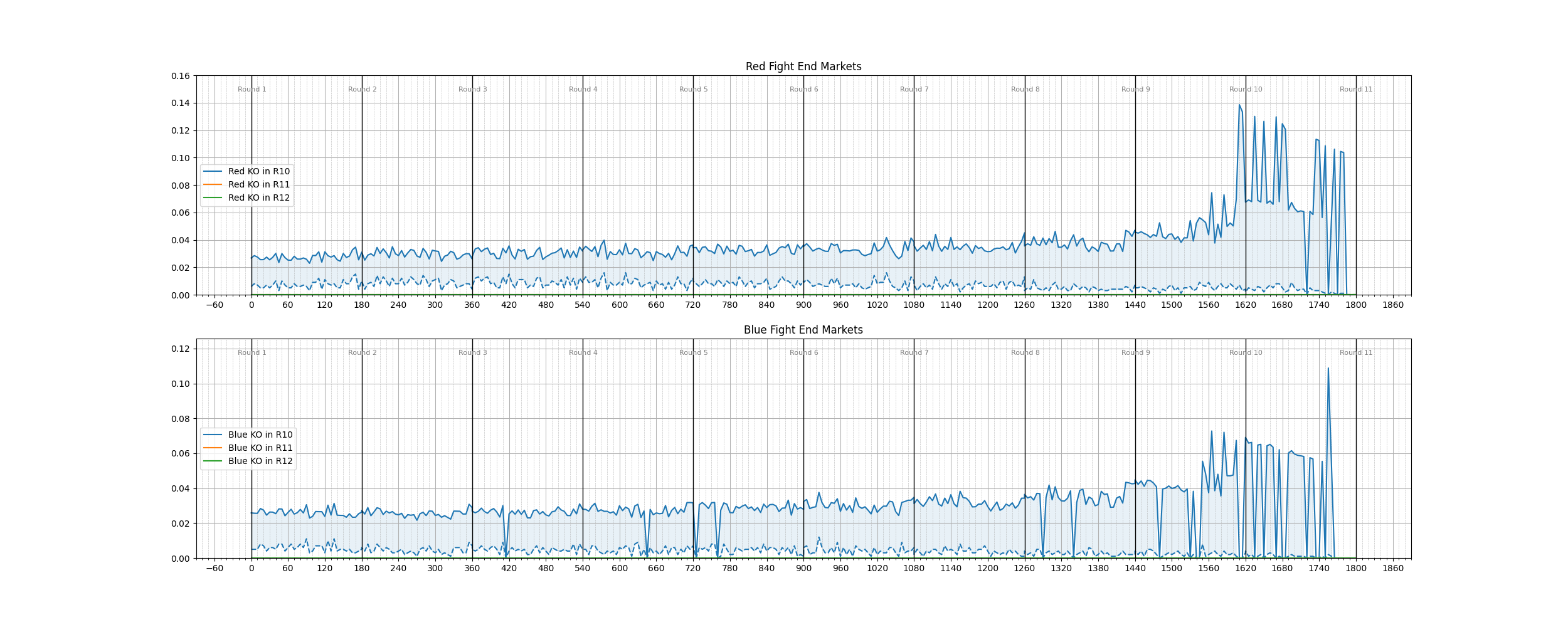The width and height of the screenshot is (1568, 627).
Task: Click 'Round 5' marker label in Red chart
Action: 693,89
